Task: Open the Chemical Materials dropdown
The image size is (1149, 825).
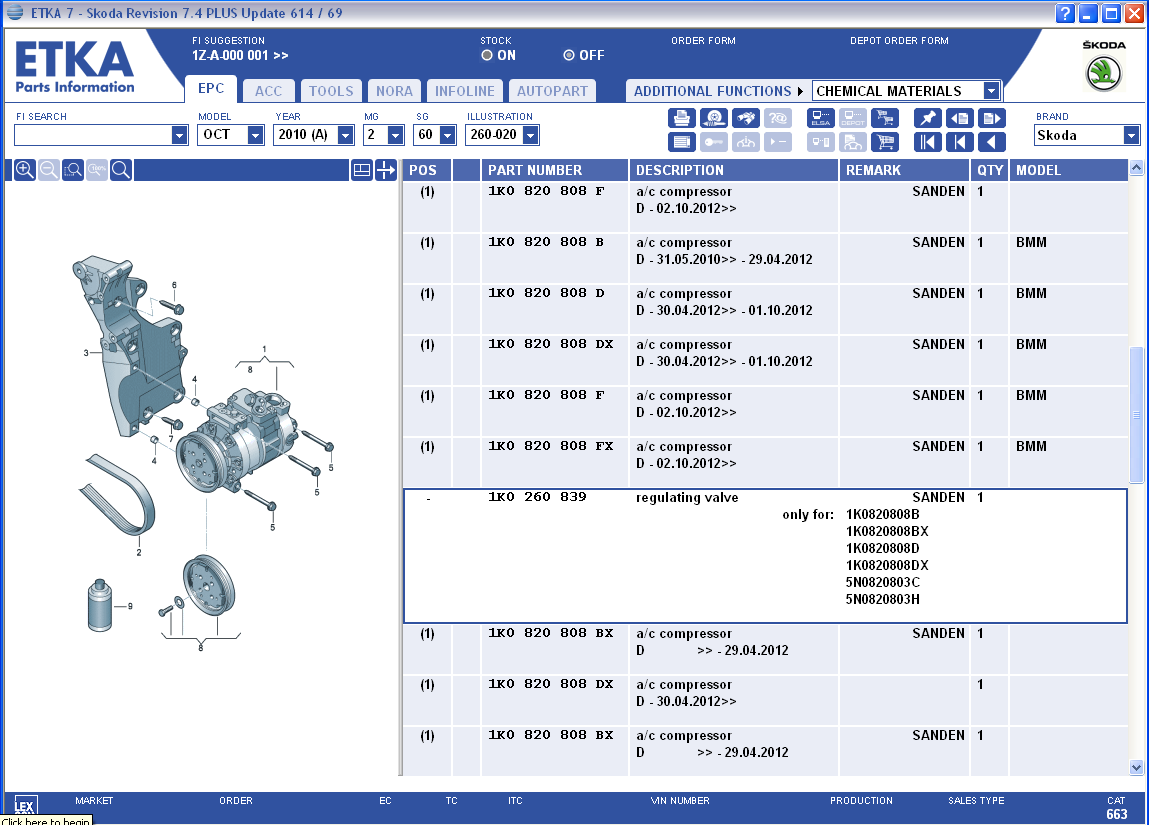Action: tap(991, 91)
